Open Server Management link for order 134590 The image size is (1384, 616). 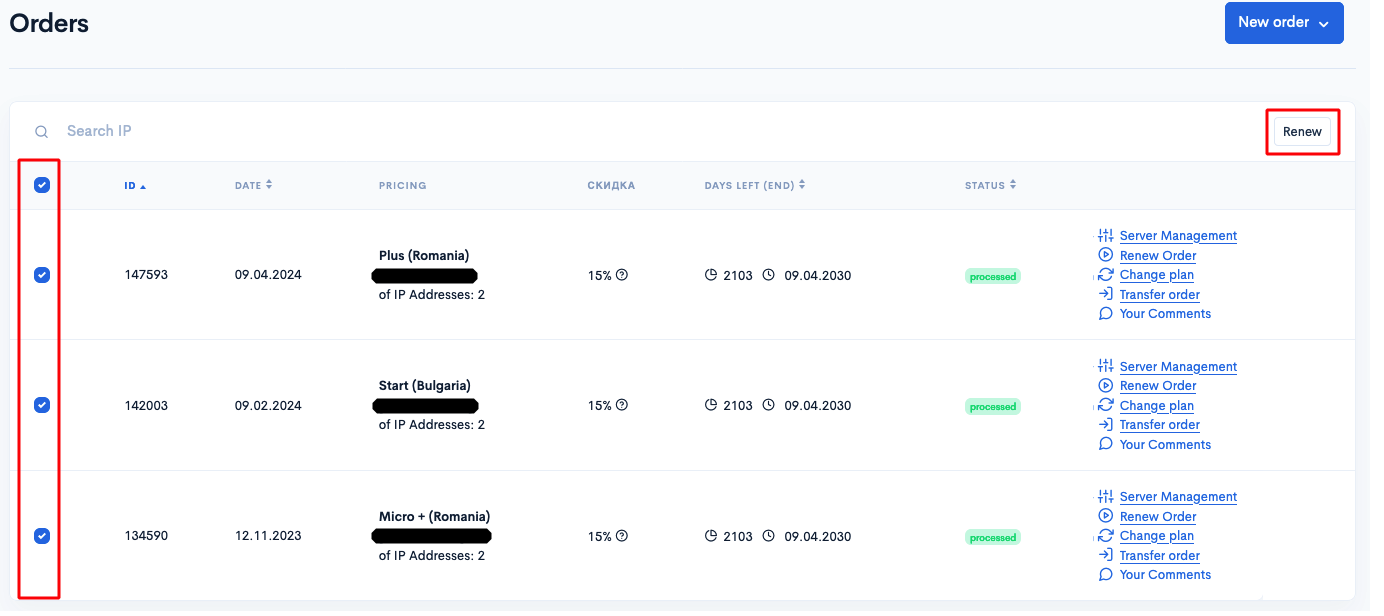(1178, 496)
